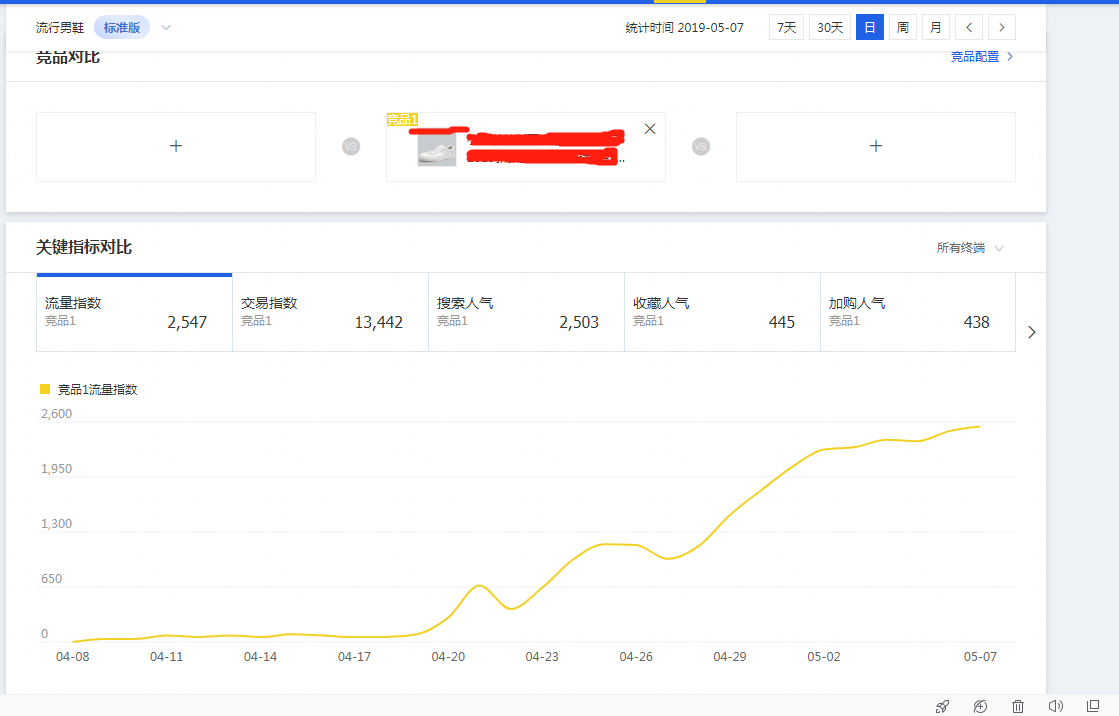Select the 搜索人气 metric card
The width and height of the screenshot is (1119, 716).
tap(526, 311)
